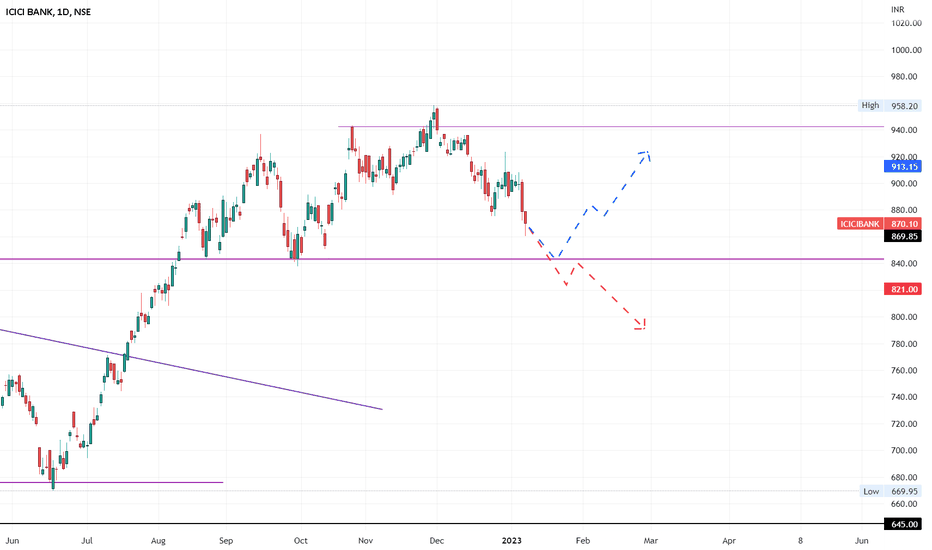The image size is (932, 550).
Task: Click the Apr label on time axis
Action: (x=729, y=541)
